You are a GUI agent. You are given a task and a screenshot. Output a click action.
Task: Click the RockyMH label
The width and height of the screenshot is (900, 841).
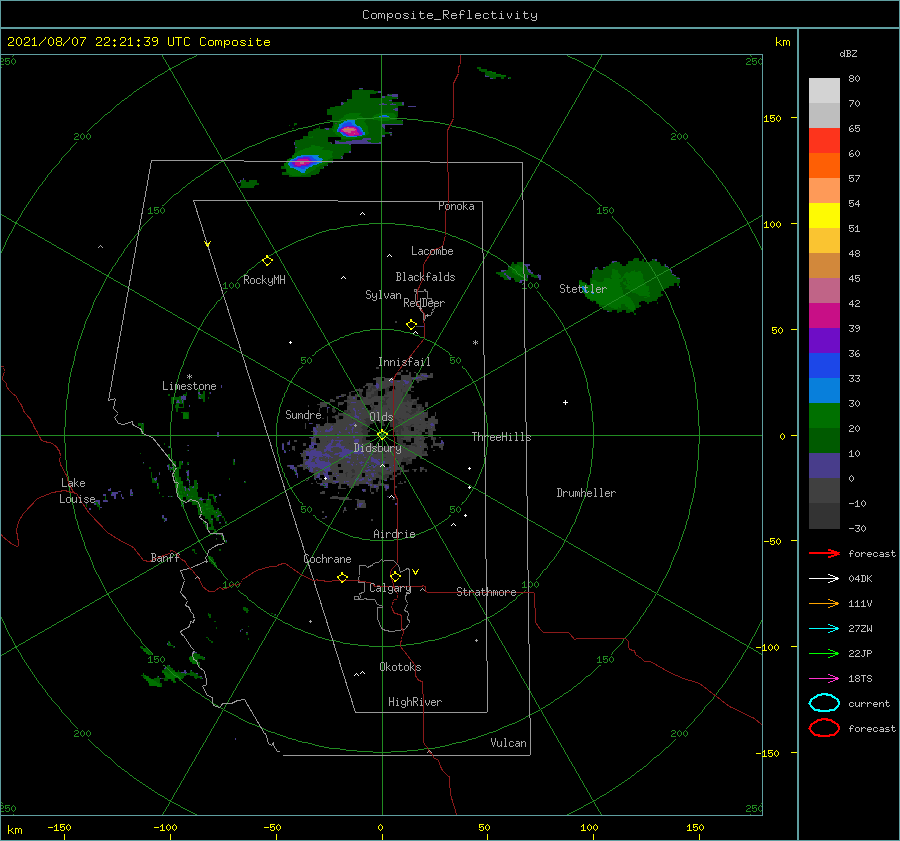[x=264, y=280]
